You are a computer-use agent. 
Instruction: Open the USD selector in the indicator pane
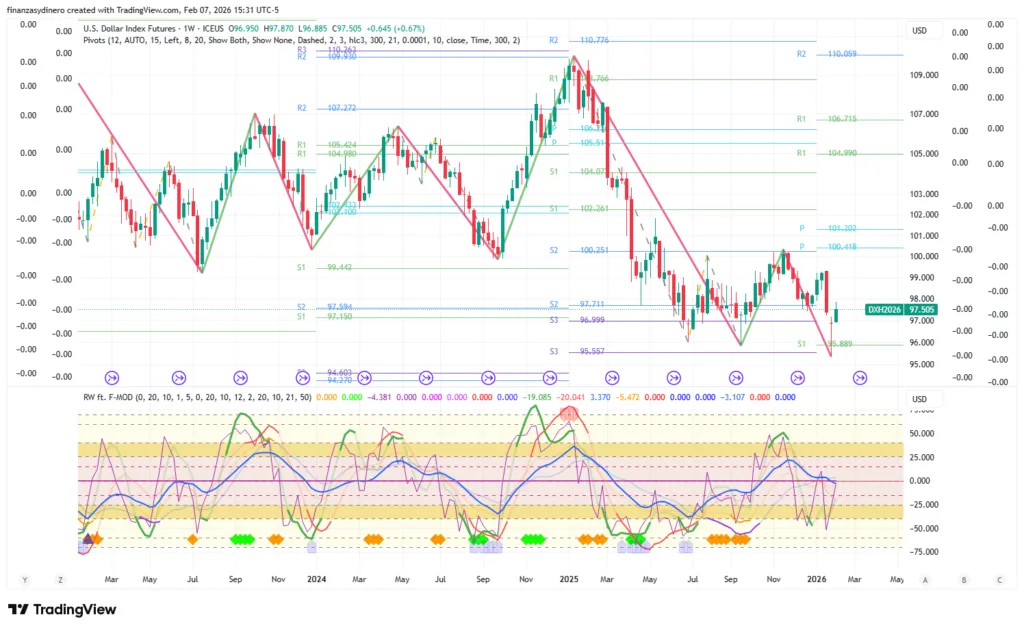pos(919,398)
